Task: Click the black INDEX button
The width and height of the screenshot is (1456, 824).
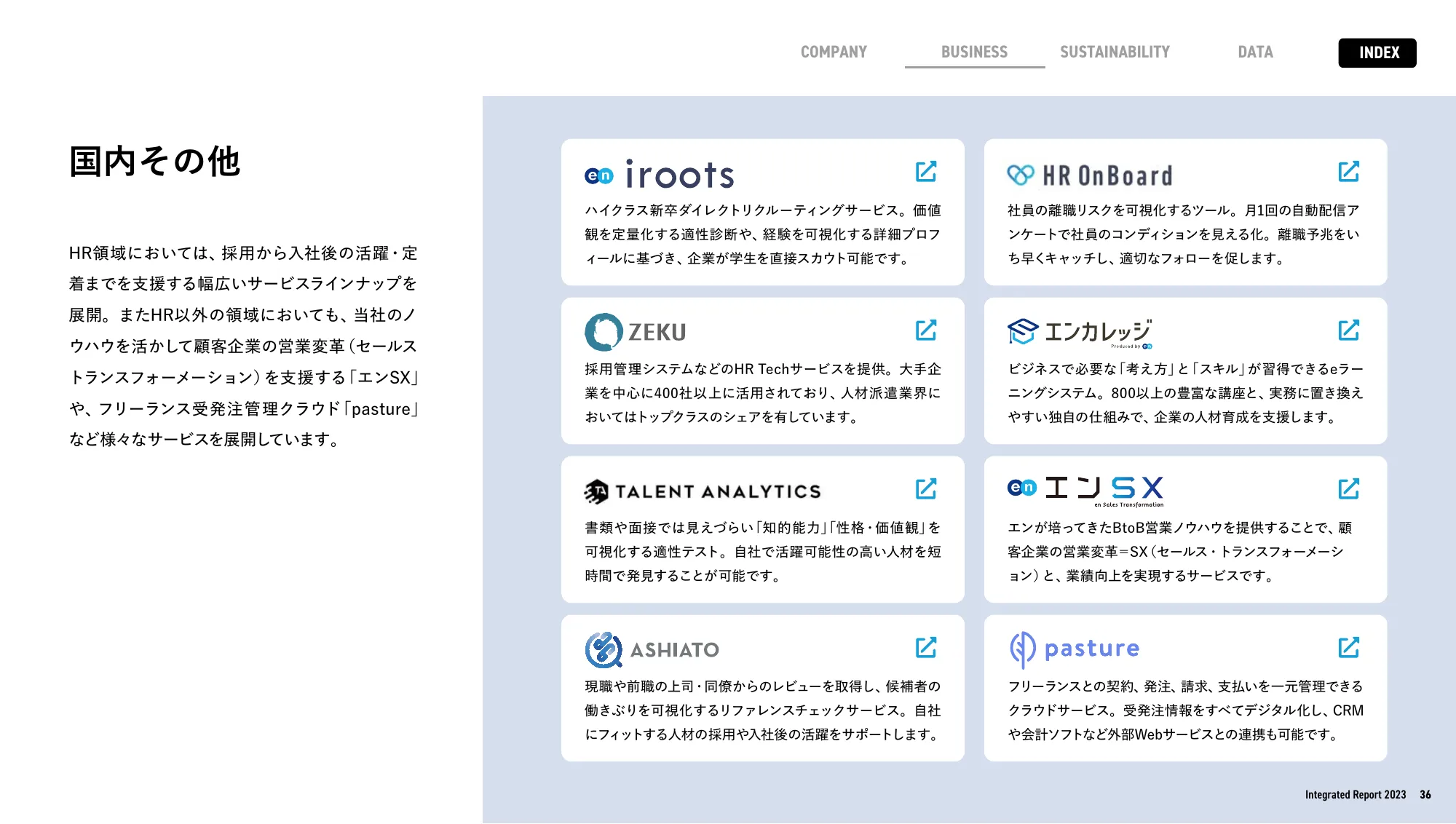Action: click(x=1377, y=52)
